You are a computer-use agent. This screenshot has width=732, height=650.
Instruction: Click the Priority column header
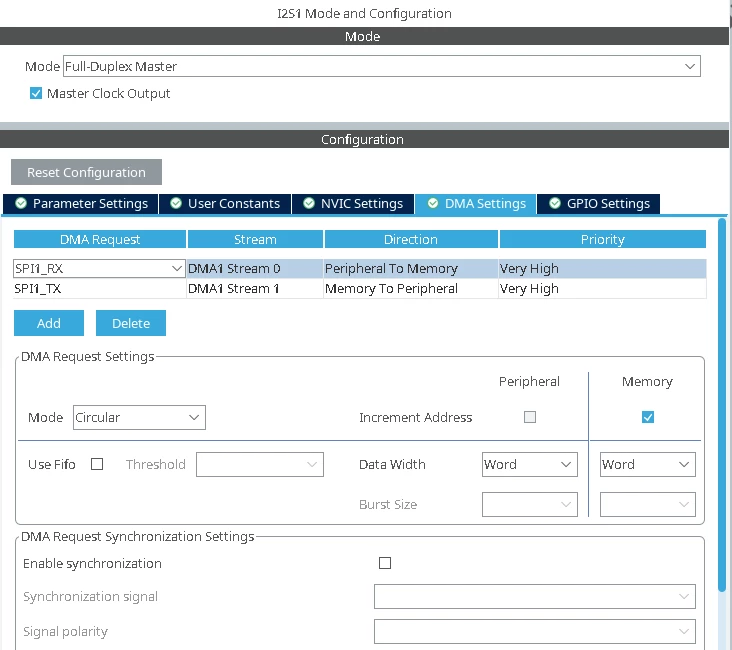point(603,239)
